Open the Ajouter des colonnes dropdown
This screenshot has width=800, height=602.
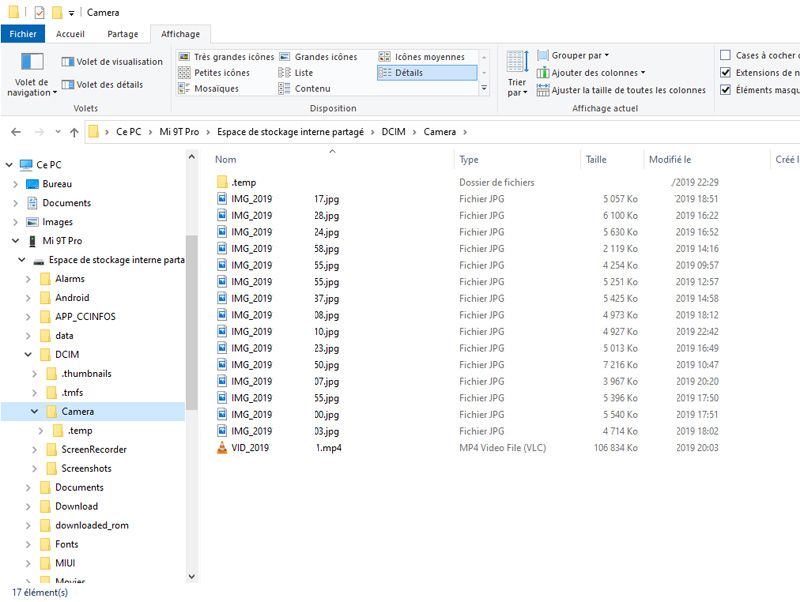pos(591,73)
